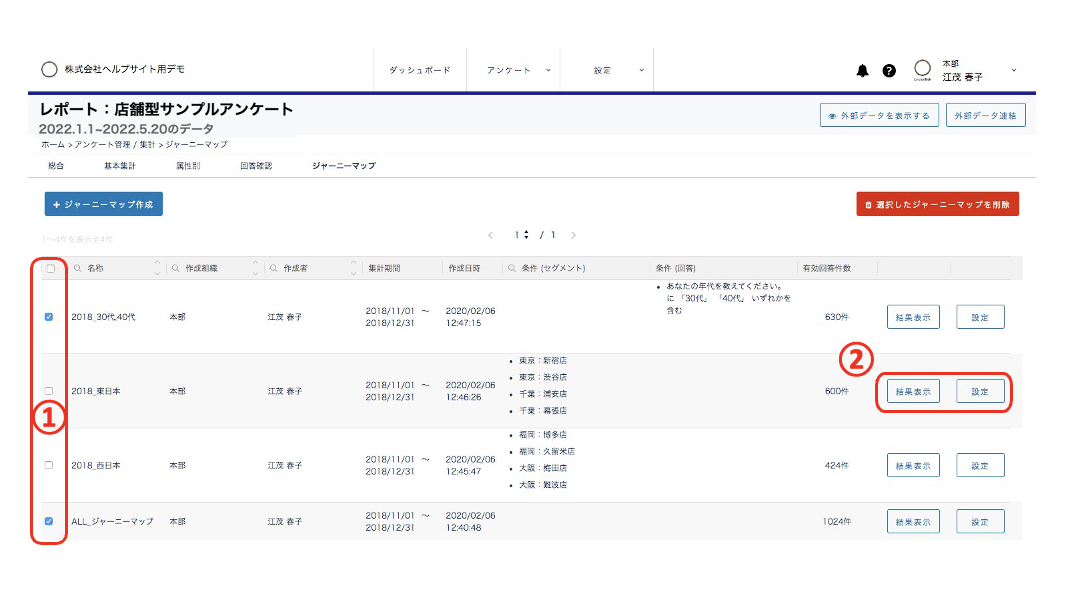This screenshot has width=1068, height=616.
Task: Click the name 2018_東日本
Action: [x=96, y=391]
